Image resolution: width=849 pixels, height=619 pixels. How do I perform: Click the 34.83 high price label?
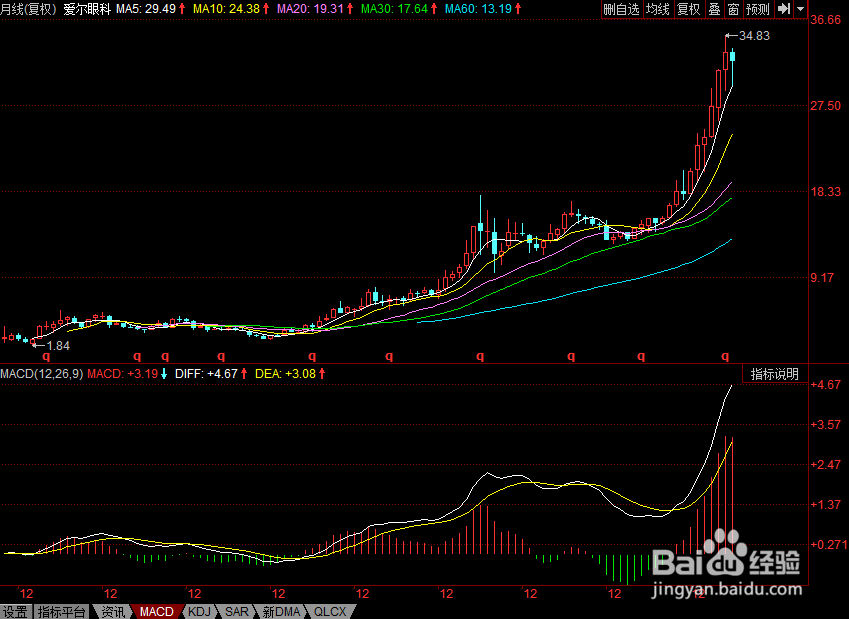click(754, 36)
